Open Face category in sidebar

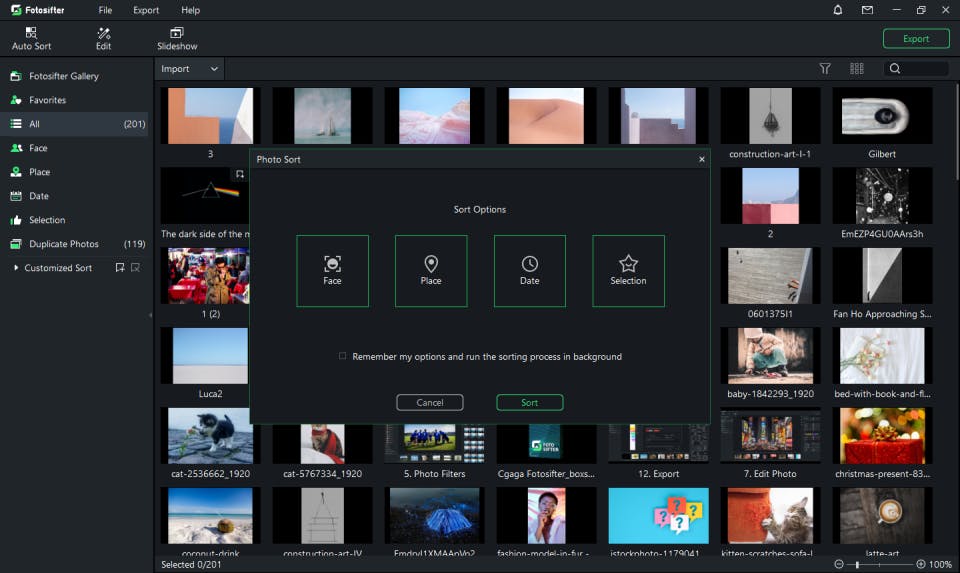74,148
